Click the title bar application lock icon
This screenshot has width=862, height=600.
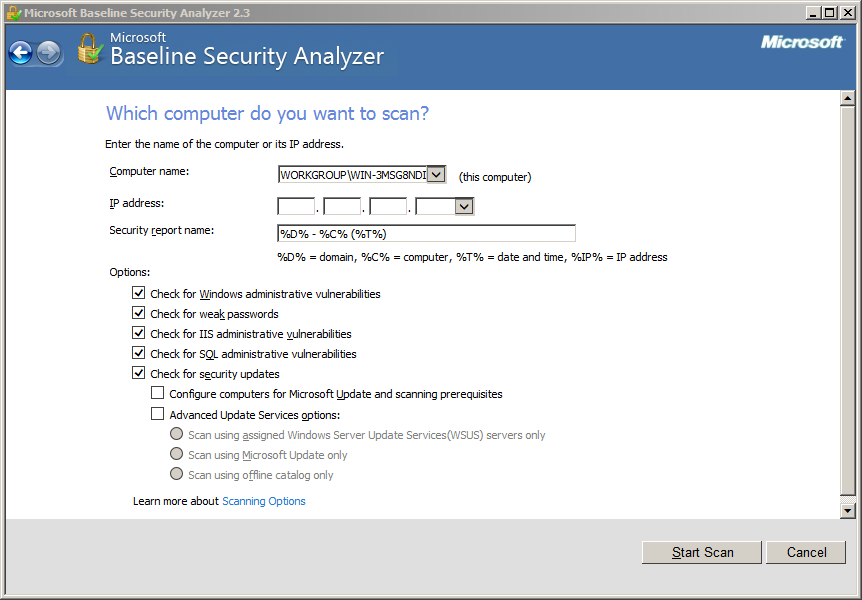(x=14, y=13)
